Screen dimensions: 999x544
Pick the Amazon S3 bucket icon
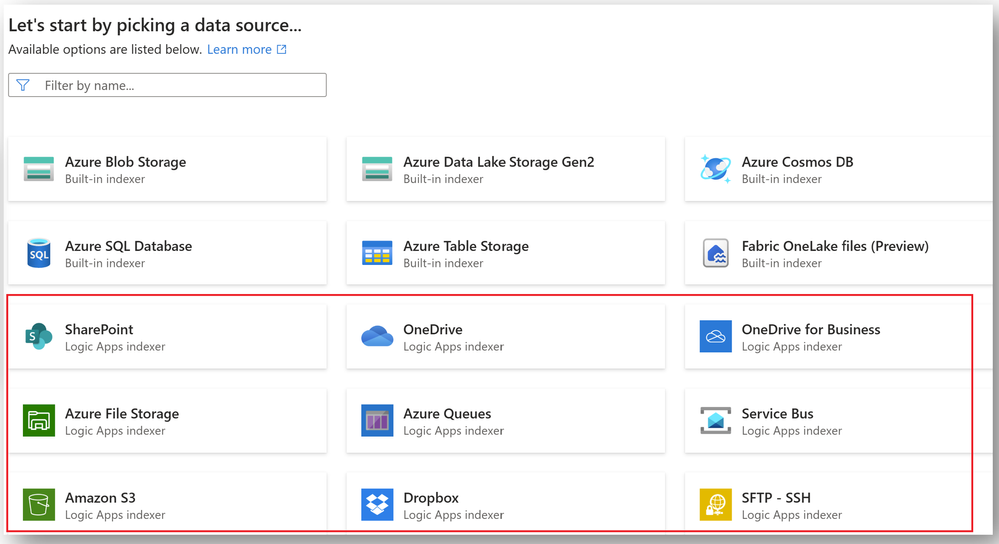39,505
